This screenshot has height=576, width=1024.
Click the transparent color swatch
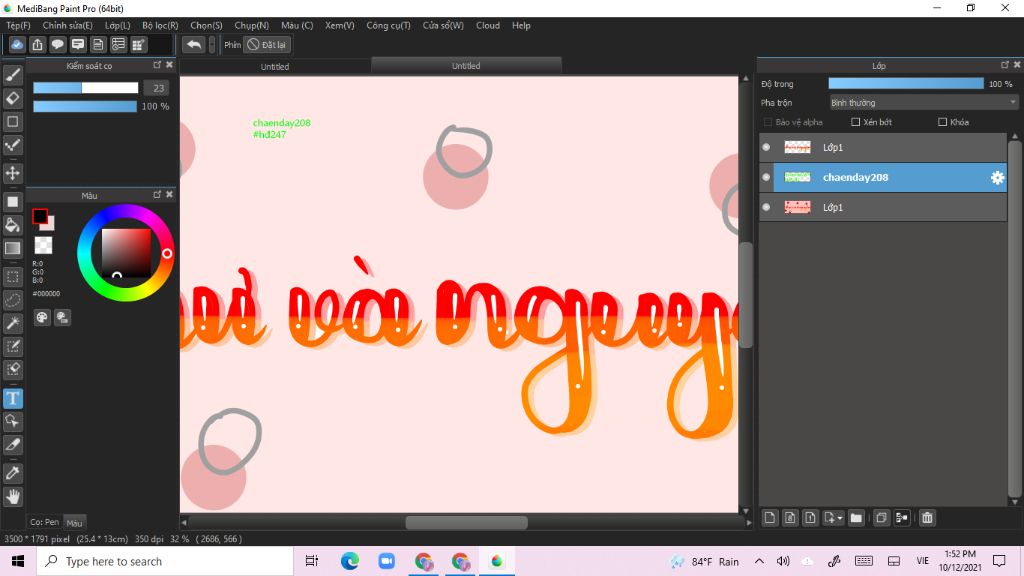[x=43, y=245]
